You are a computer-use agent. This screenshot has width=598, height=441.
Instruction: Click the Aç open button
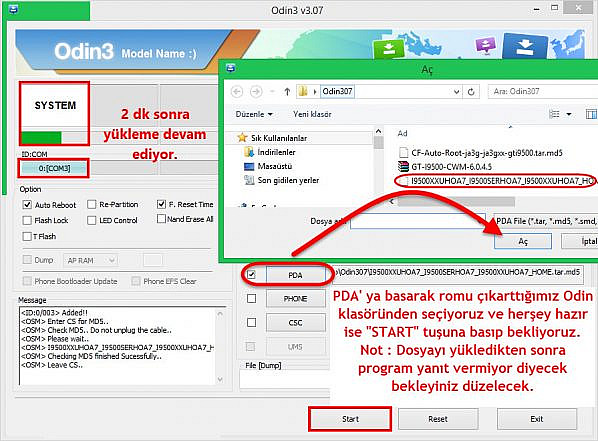[x=523, y=241]
